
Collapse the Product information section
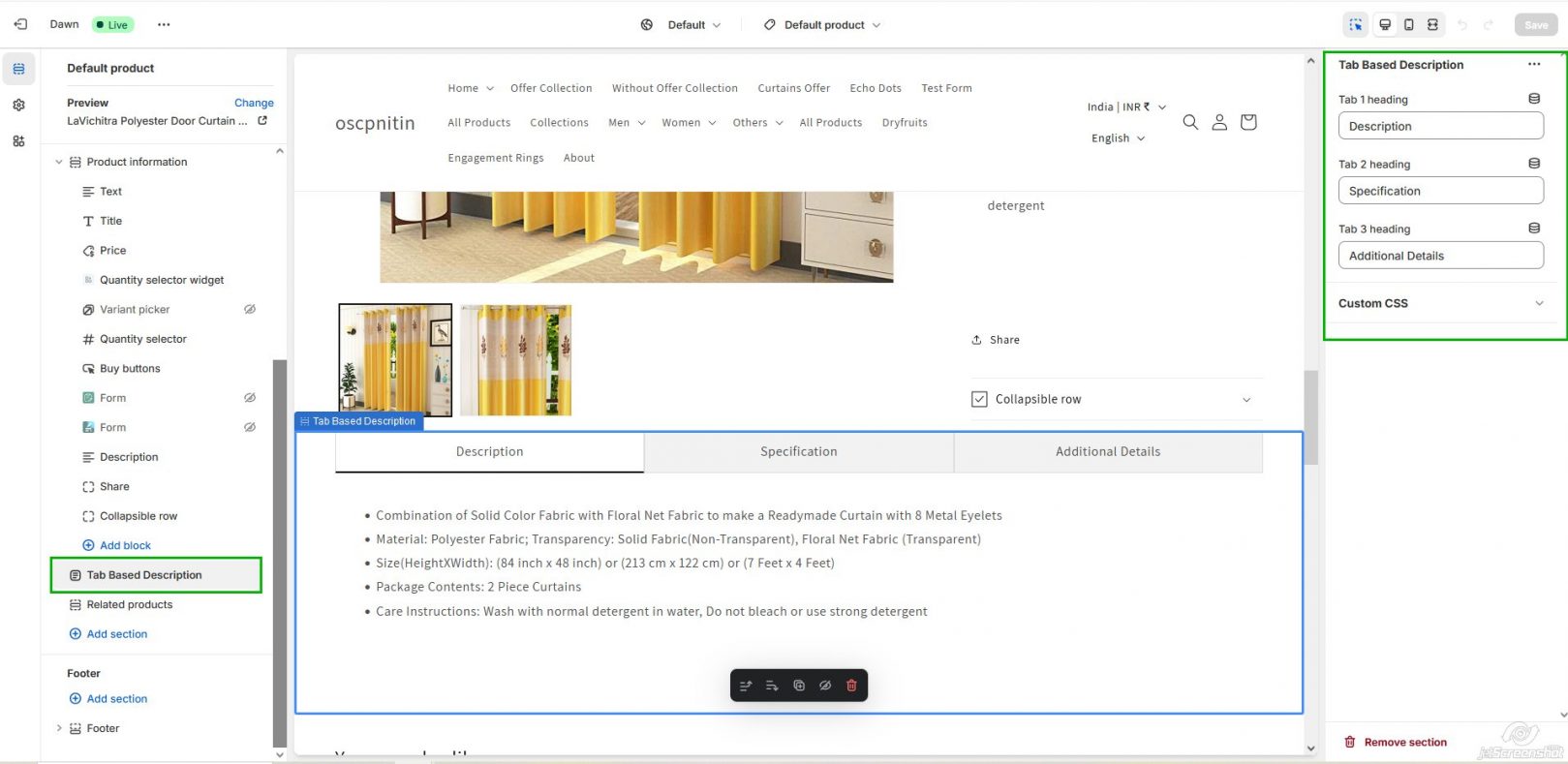pyautogui.click(x=59, y=162)
